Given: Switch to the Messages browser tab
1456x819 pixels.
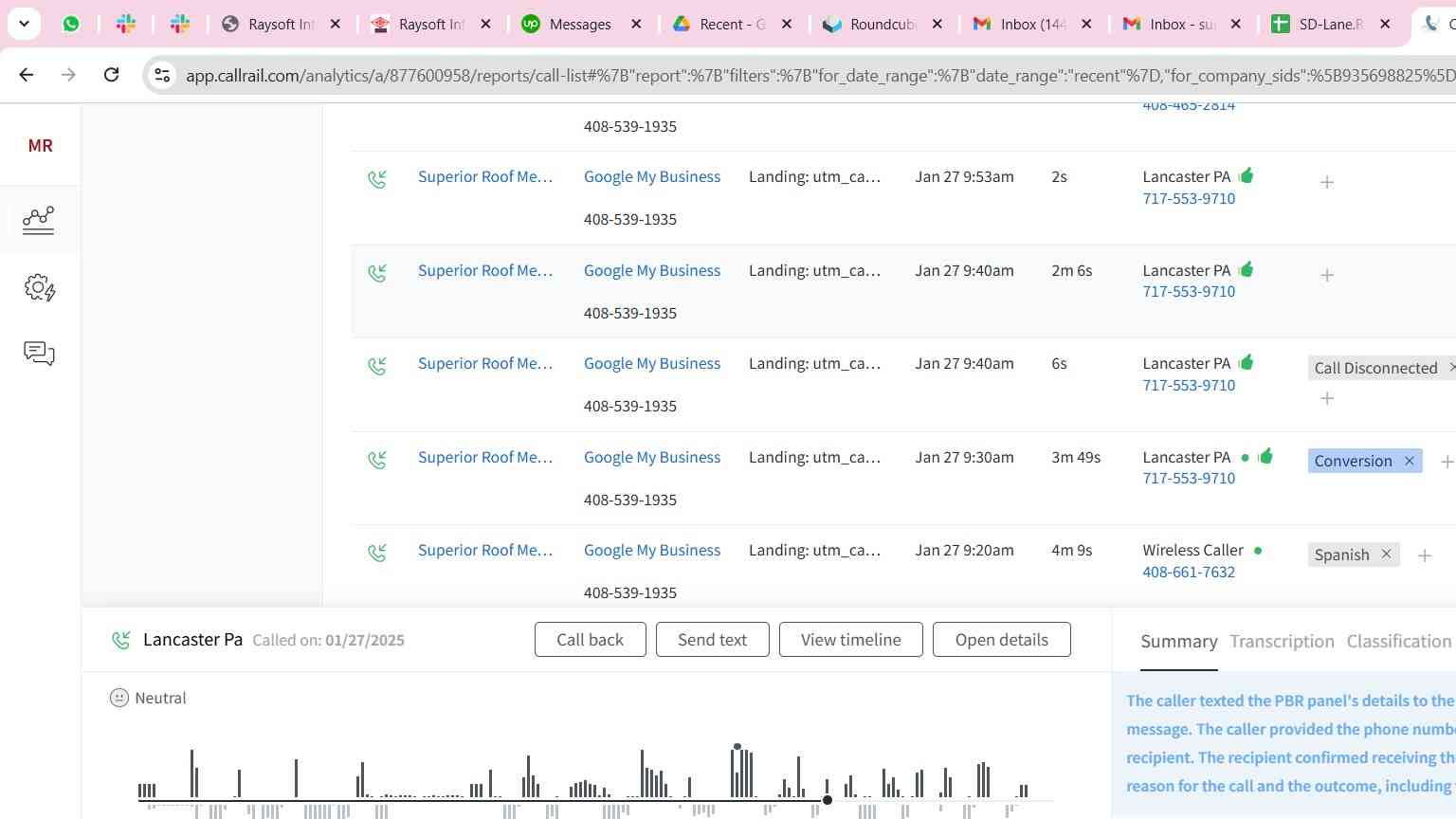Looking at the screenshot, I should click(x=581, y=24).
